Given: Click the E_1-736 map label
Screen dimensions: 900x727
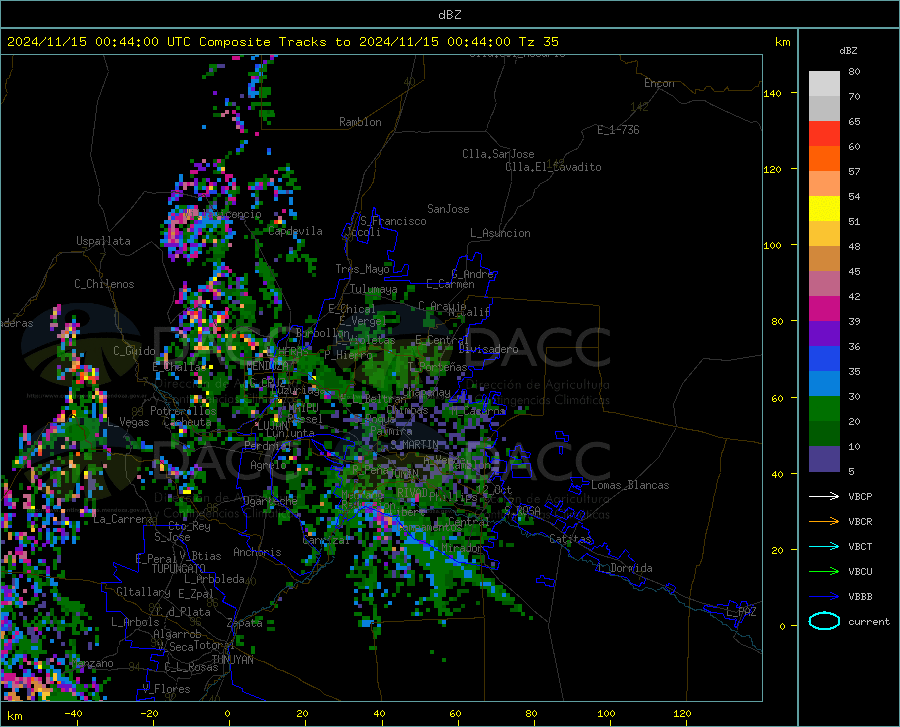Looking at the screenshot, I should click(x=618, y=130).
